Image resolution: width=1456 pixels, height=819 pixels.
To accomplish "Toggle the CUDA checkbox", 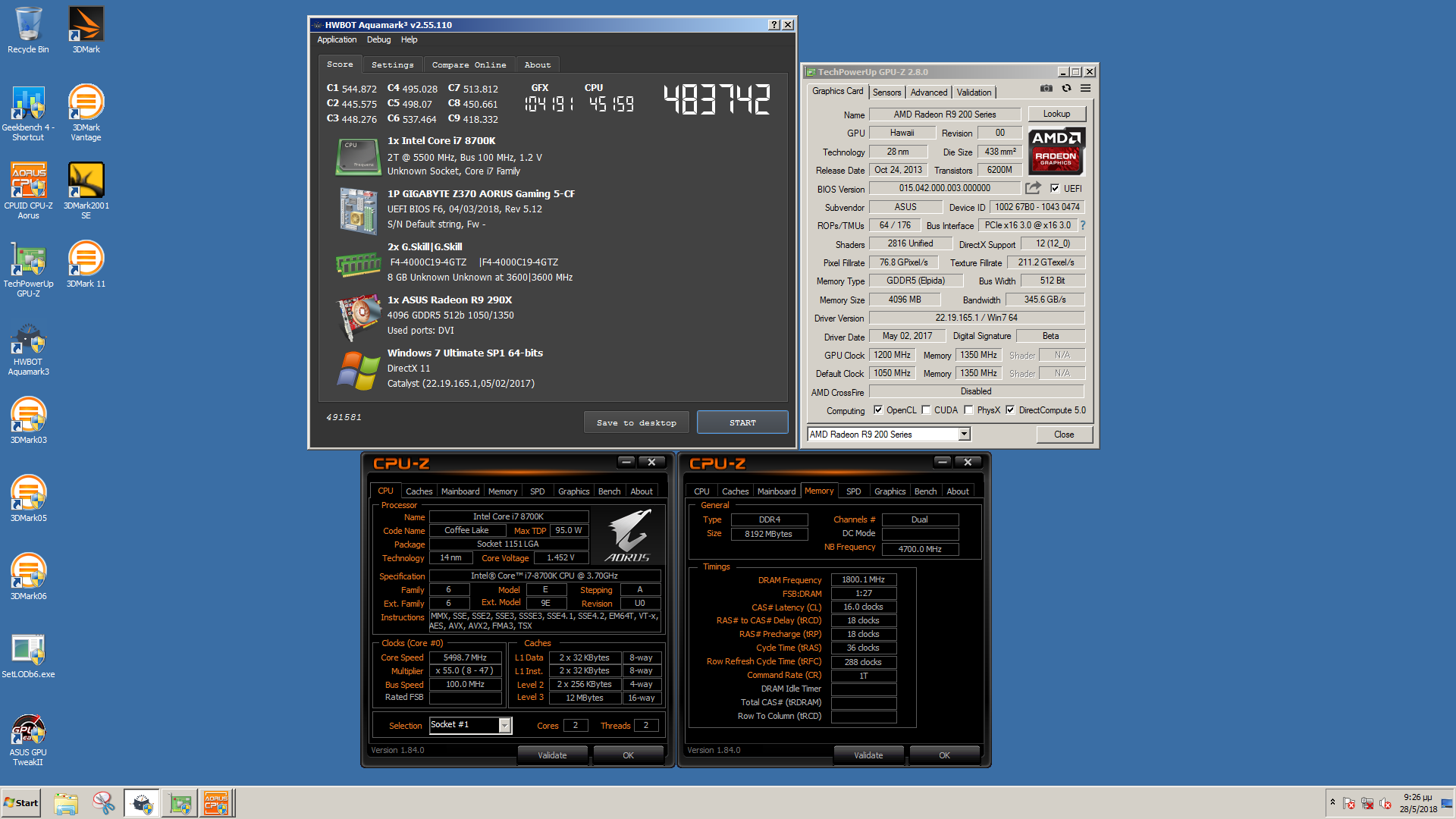I will 926,410.
